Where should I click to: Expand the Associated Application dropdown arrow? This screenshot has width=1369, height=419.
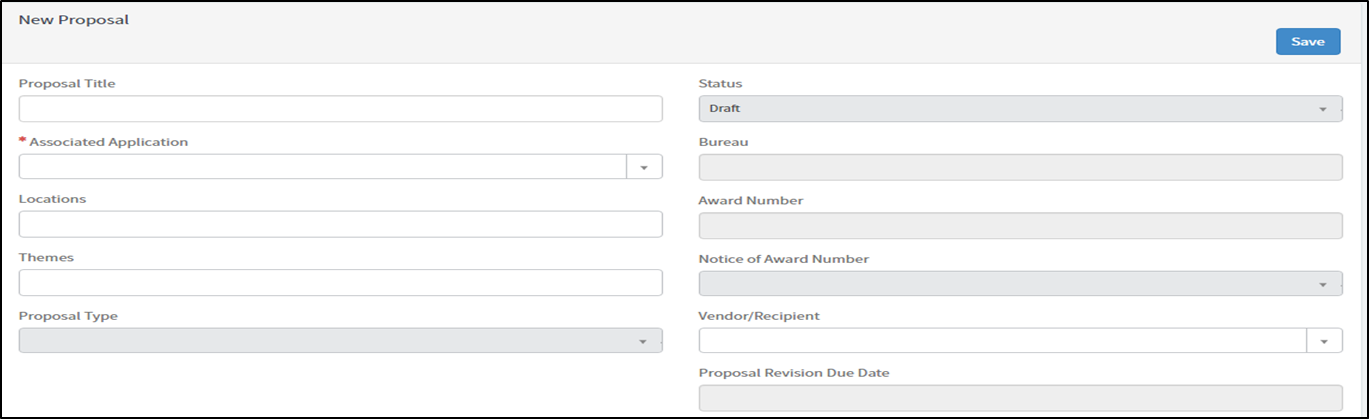point(644,167)
